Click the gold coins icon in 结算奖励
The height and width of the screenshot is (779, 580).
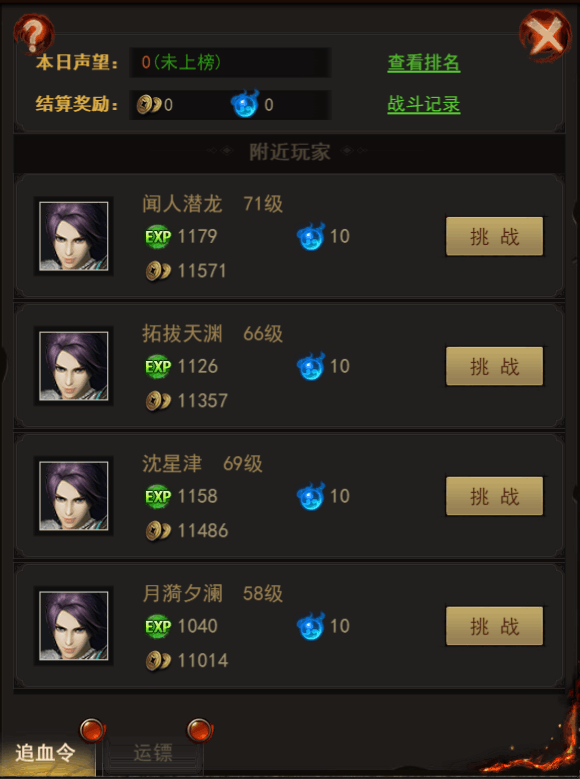tap(149, 104)
